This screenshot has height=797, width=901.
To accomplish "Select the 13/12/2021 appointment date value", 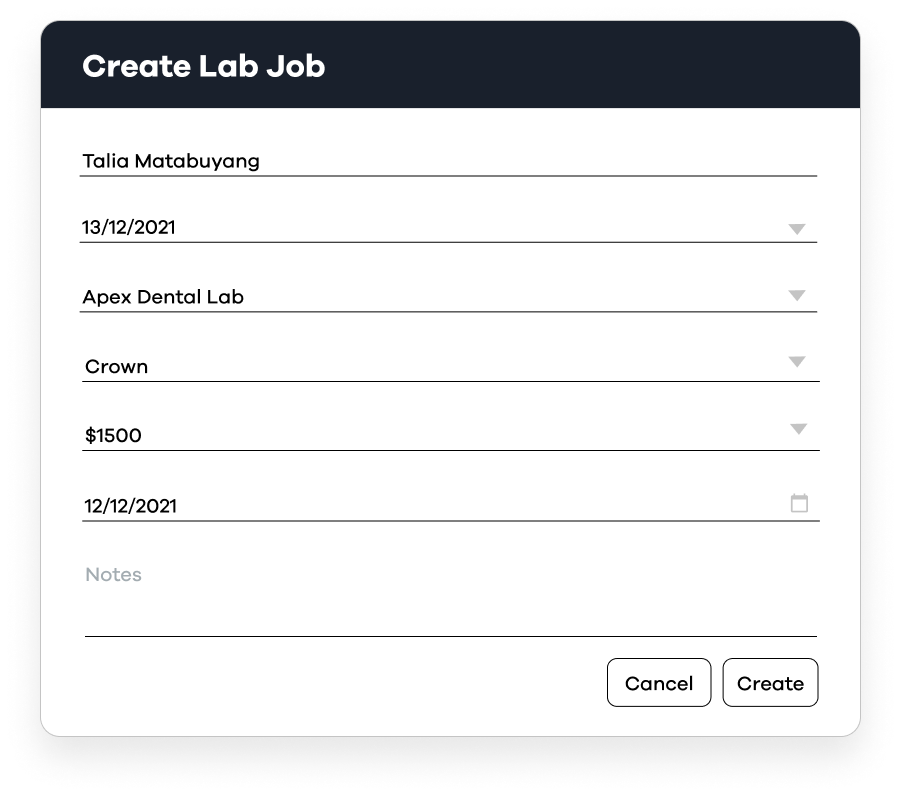I will coord(128,228).
